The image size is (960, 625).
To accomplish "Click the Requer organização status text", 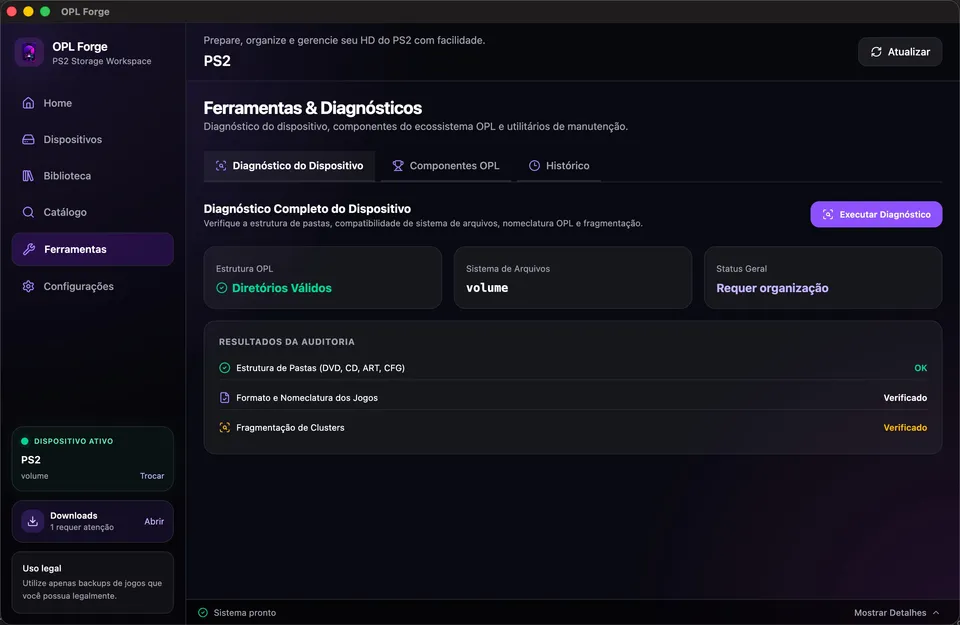I will (772, 288).
